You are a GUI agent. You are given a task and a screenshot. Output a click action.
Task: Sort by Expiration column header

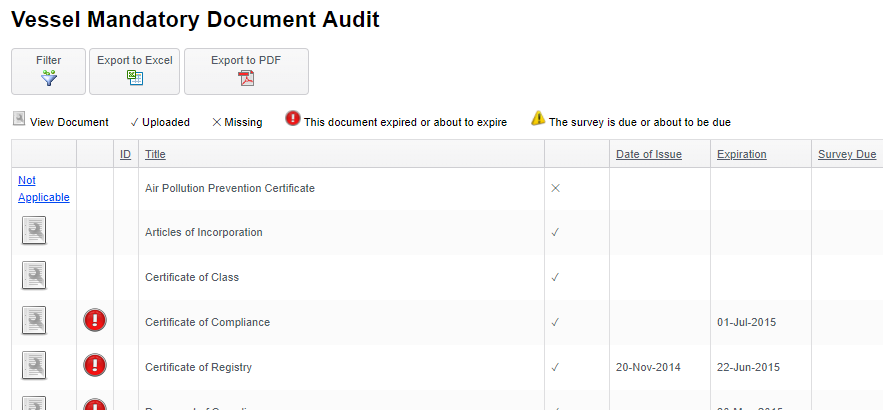(x=742, y=154)
